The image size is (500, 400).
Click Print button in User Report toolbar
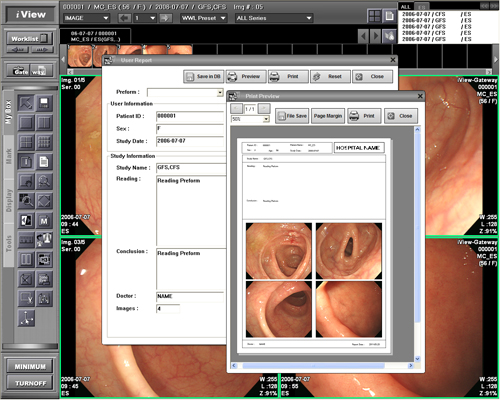[x=288, y=77]
